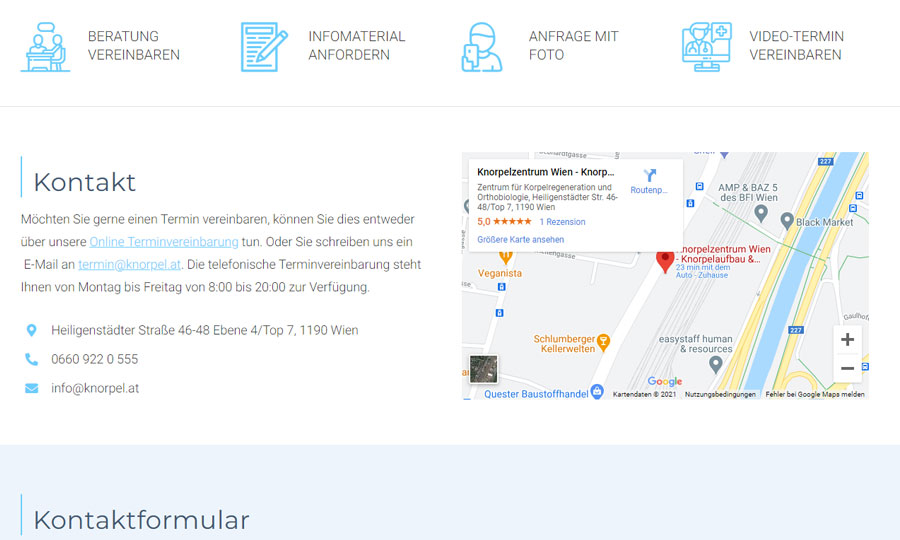Image resolution: width=900 pixels, height=540 pixels.
Task: Click the Routenplaner directions icon on map
Action: point(650,176)
